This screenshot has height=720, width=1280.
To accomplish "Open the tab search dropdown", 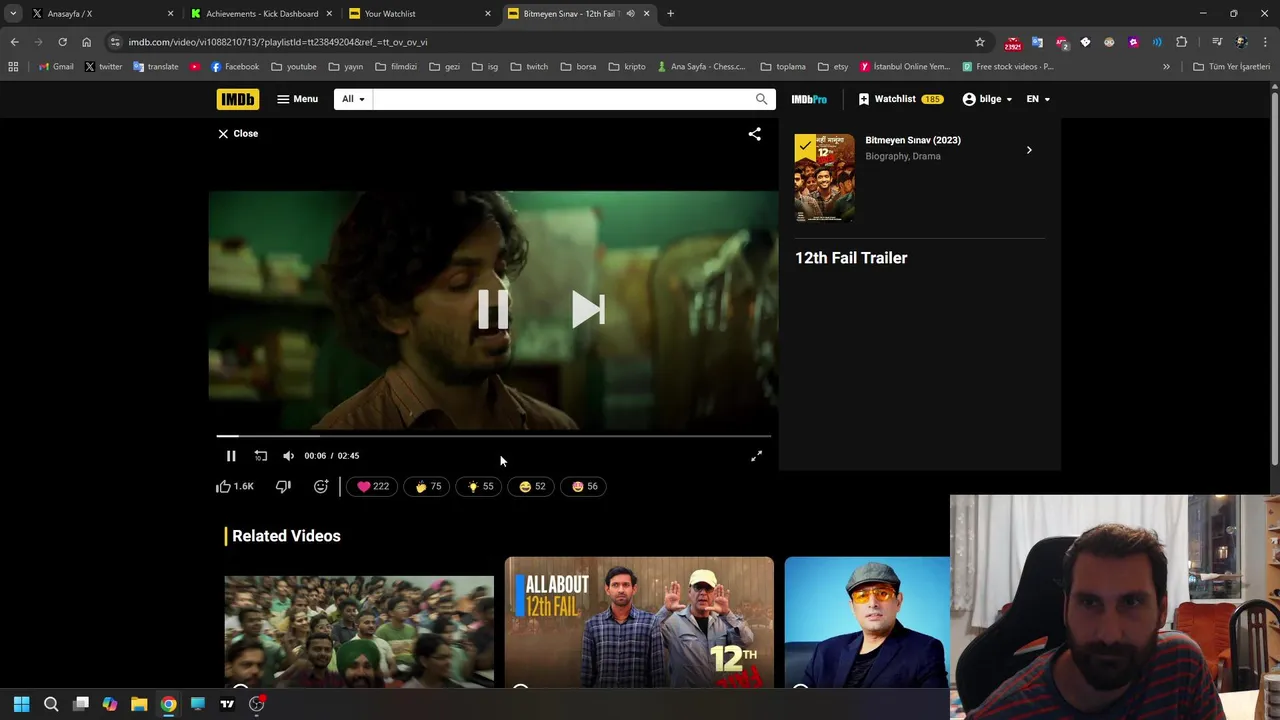I will coord(13,14).
